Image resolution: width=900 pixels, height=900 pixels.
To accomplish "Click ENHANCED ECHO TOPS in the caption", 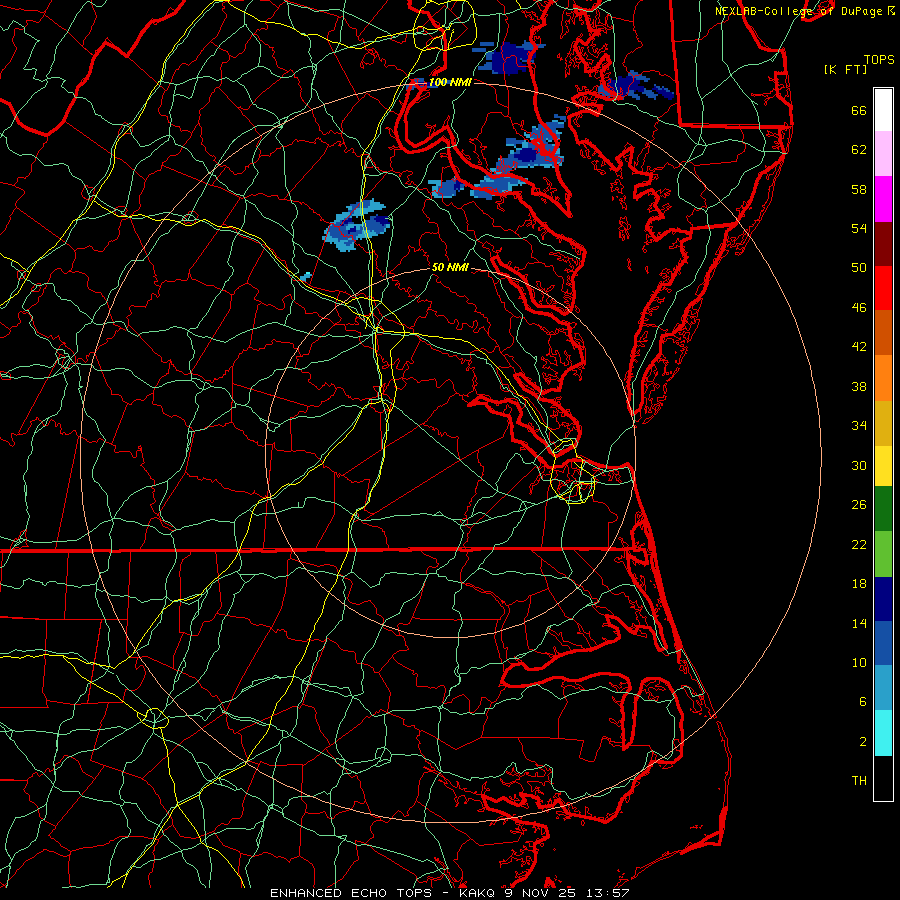I will coord(355,893).
